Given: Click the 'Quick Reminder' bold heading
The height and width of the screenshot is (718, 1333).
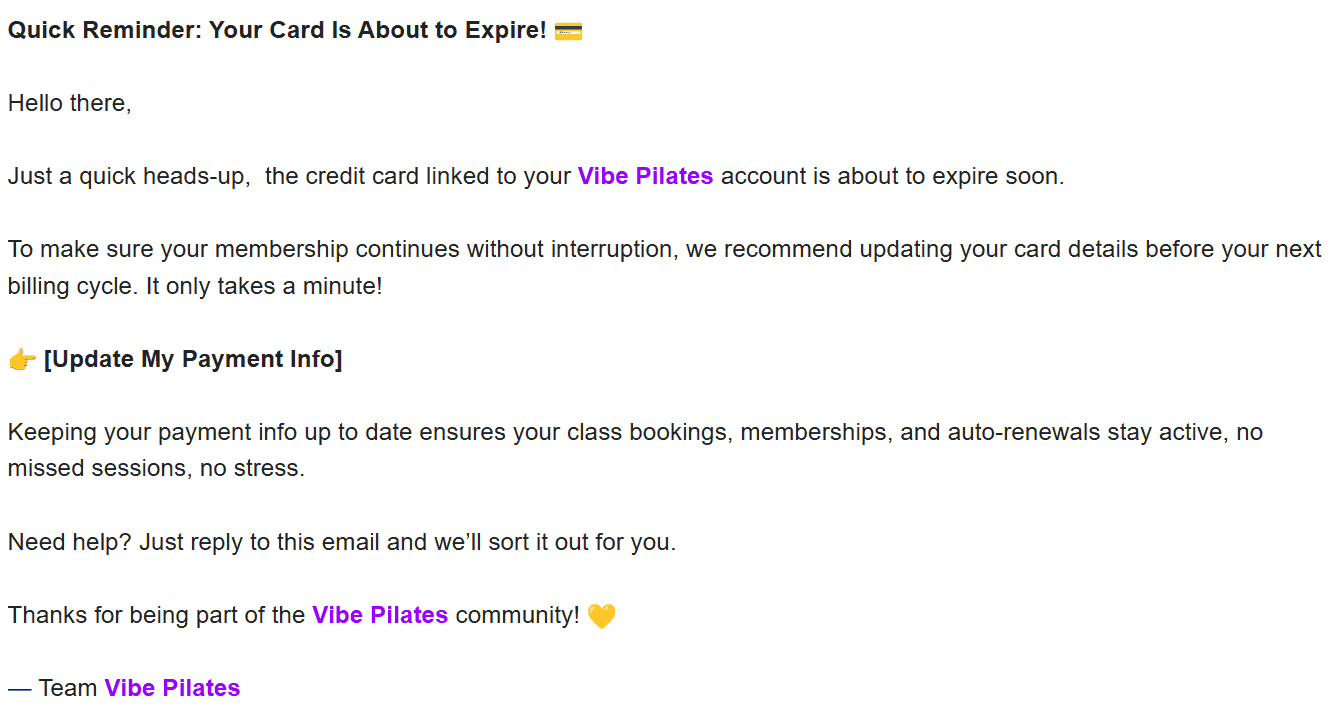Looking at the screenshot, I should [277, 31].
